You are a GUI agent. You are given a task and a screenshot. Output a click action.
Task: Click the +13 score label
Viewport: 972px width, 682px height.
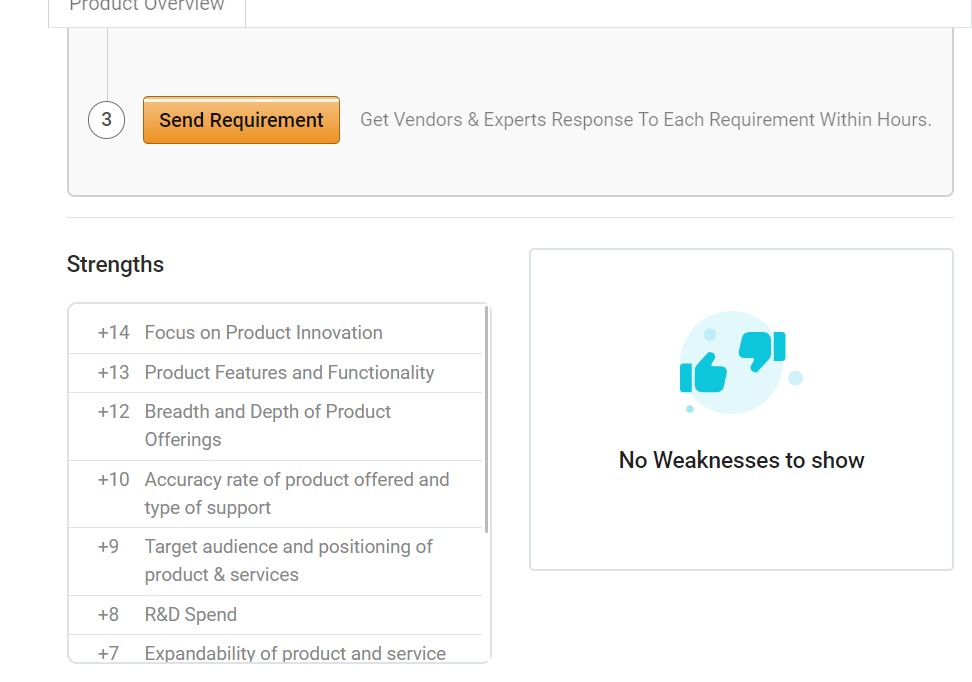[113, 373]
